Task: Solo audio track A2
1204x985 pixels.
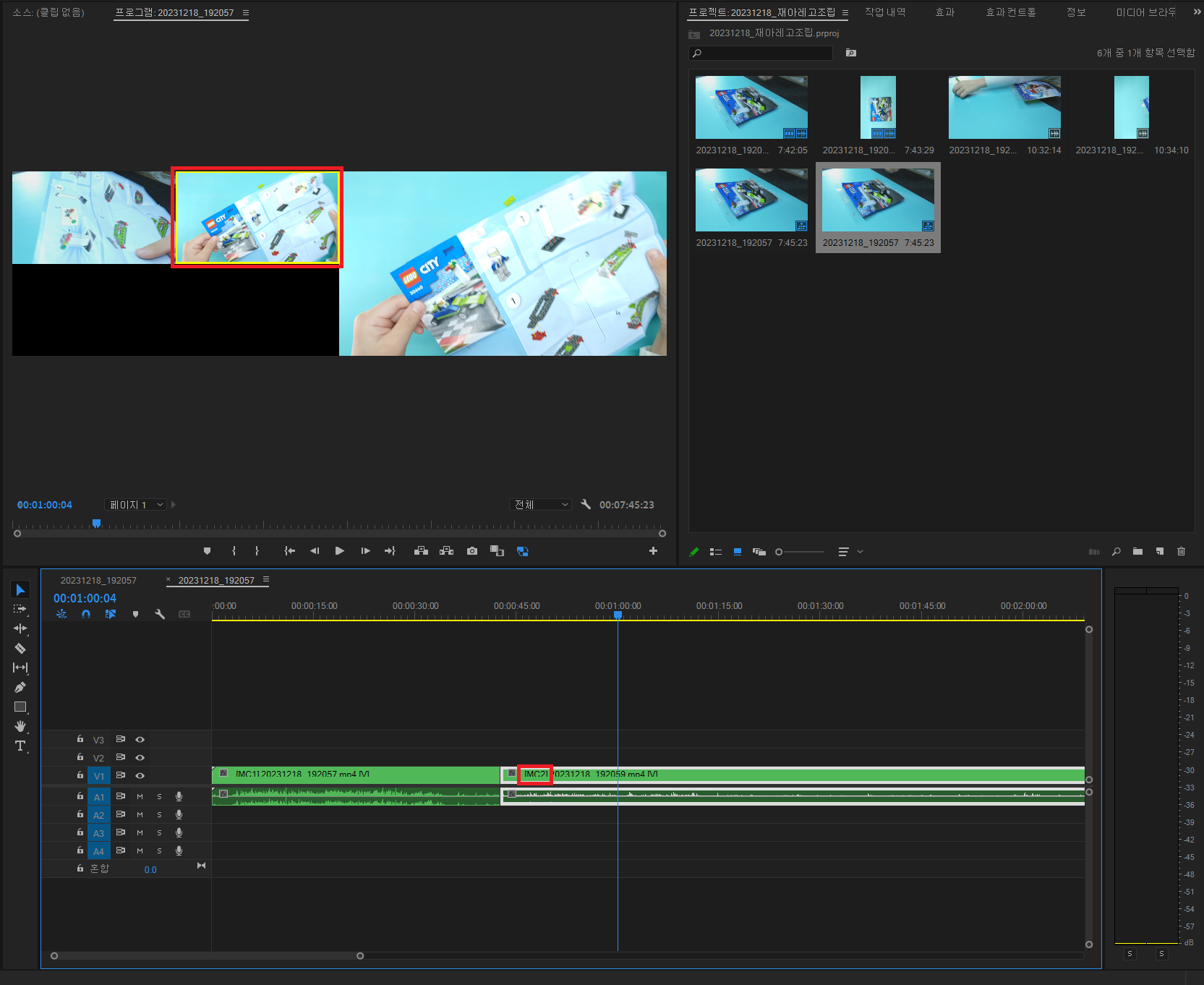Action: [160, 815]
